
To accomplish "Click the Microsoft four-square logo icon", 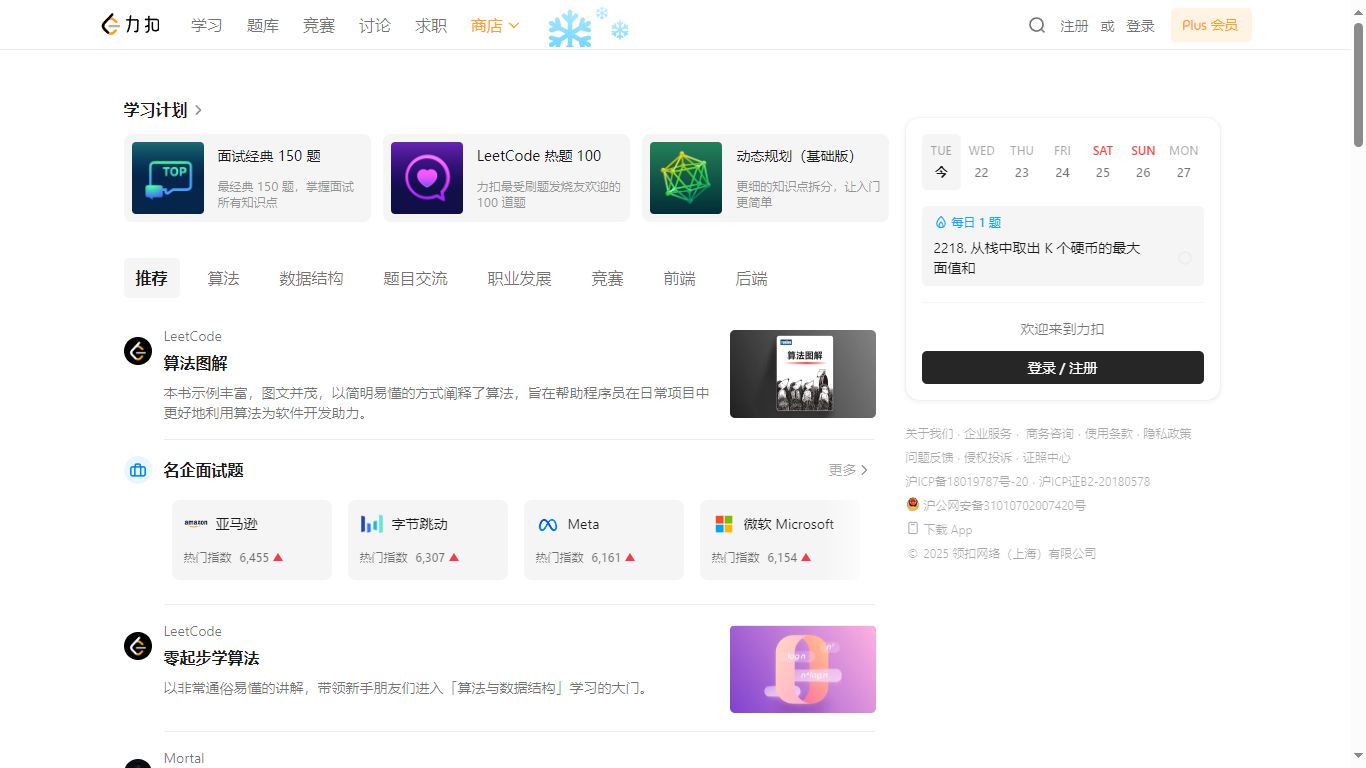I will pos(724,523).
